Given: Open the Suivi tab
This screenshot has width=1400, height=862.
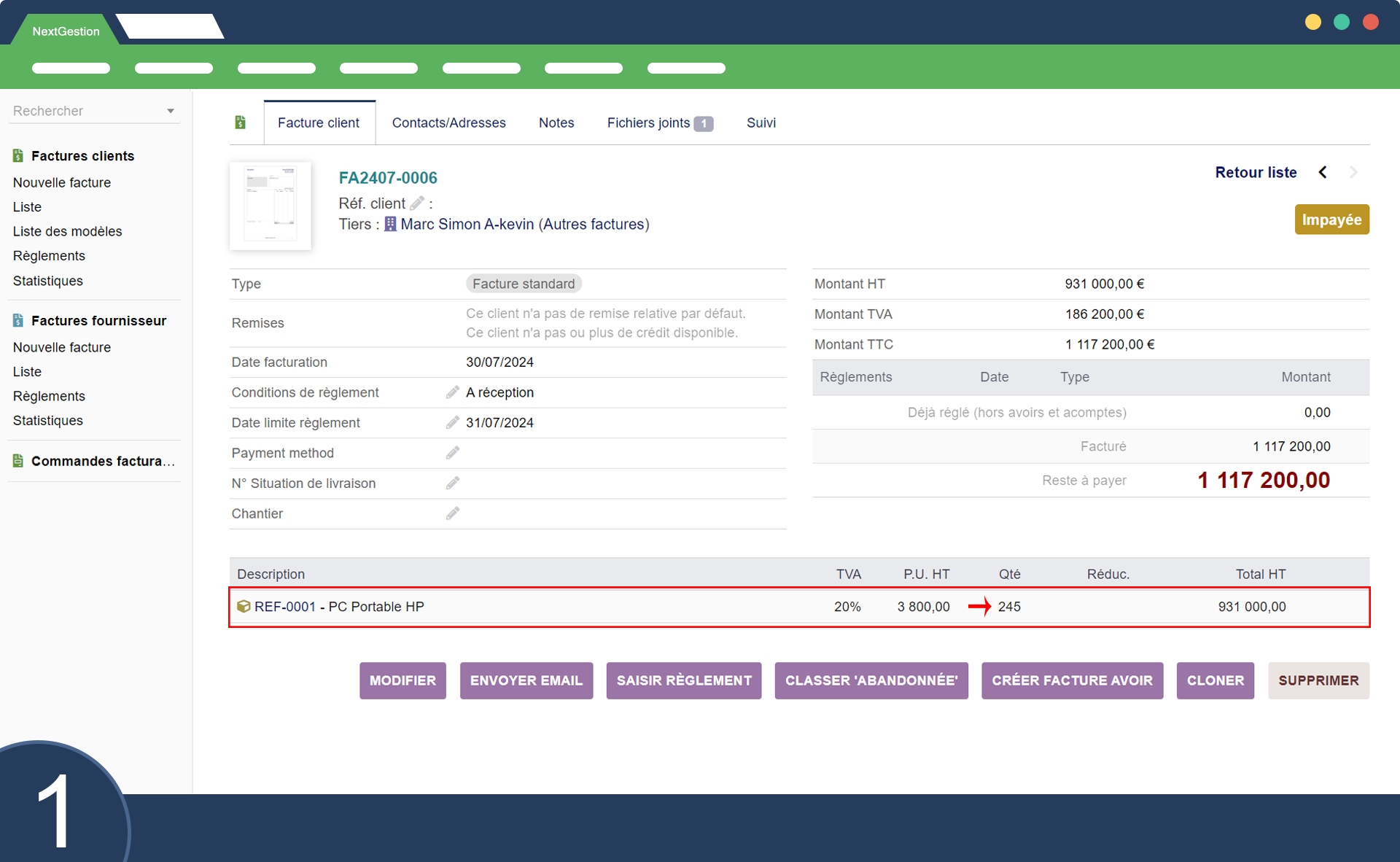Looking at the screenshot, I should 761,123.
